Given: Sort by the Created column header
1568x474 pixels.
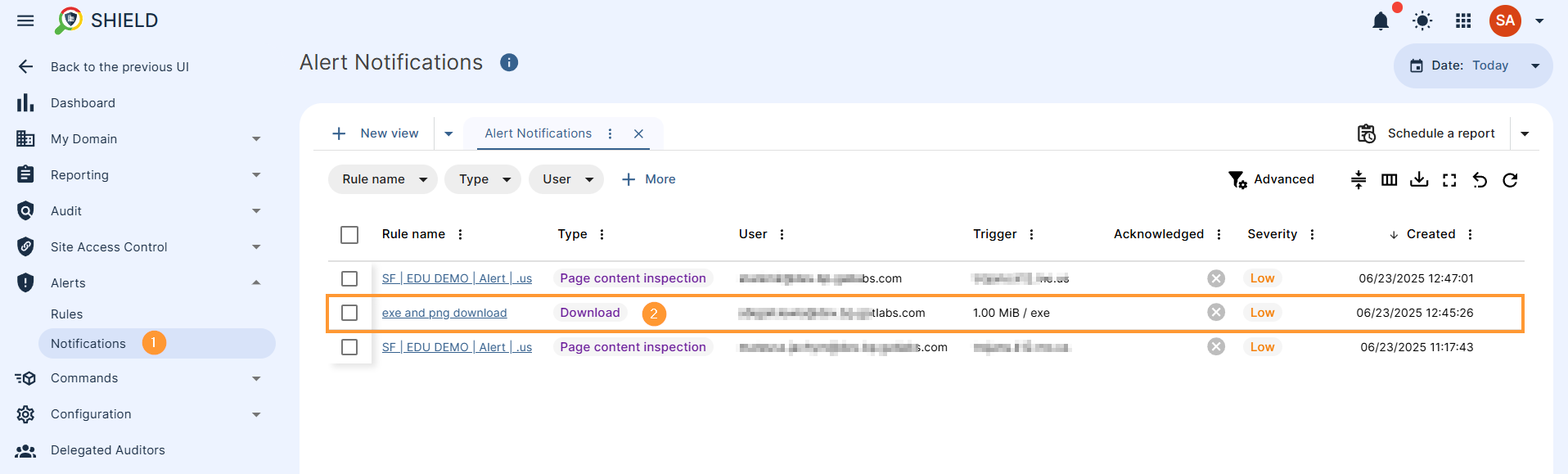Looking at the screenshot, I should [1431, 234].
